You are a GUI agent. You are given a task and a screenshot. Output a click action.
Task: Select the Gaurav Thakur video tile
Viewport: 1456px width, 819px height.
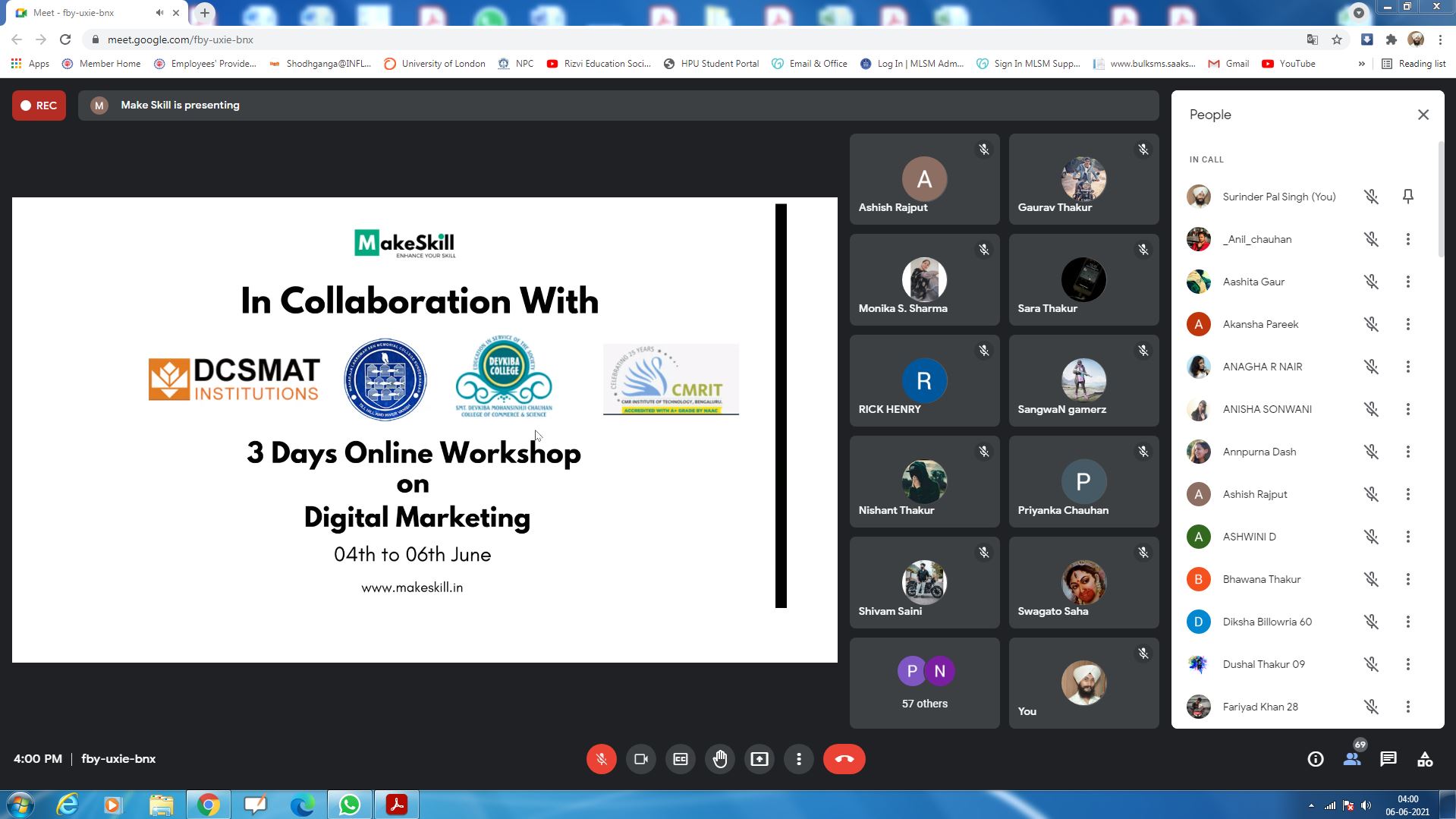pos(1083,179)
